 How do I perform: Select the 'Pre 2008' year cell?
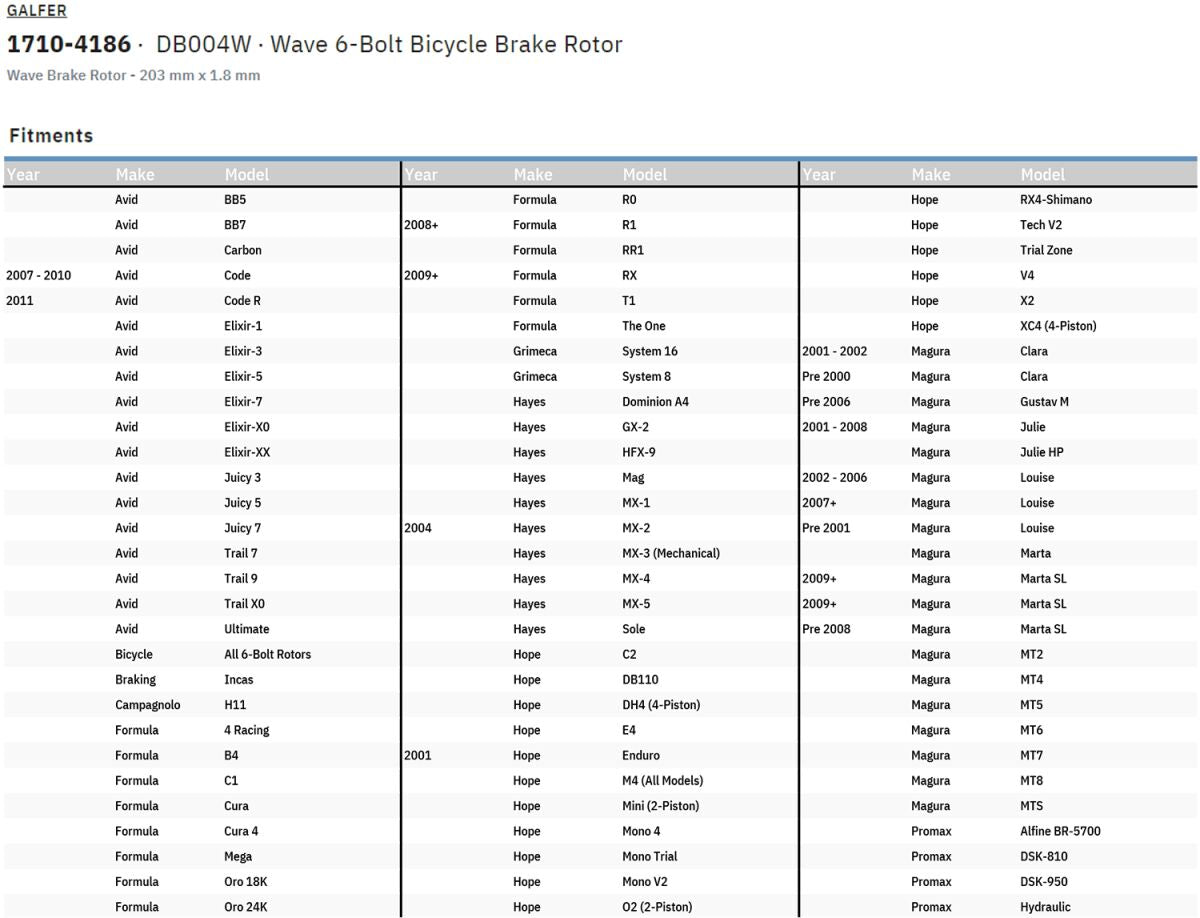(x=826, y=629)
